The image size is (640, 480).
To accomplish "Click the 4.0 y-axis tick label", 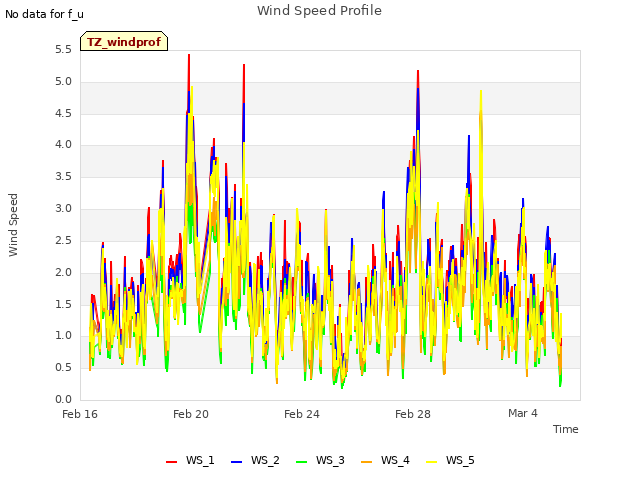I will 63,144.
